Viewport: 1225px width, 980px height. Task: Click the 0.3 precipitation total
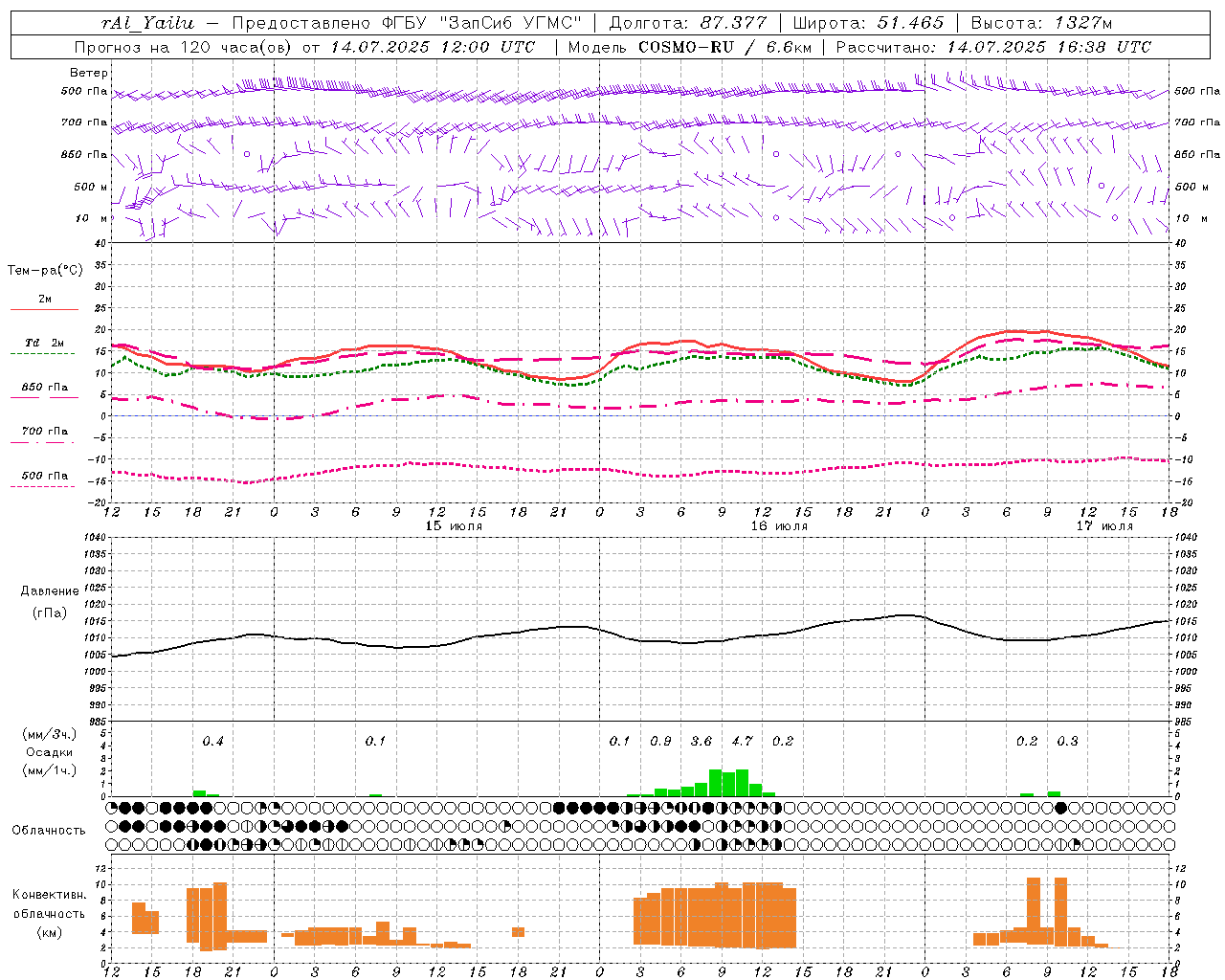1067,741
